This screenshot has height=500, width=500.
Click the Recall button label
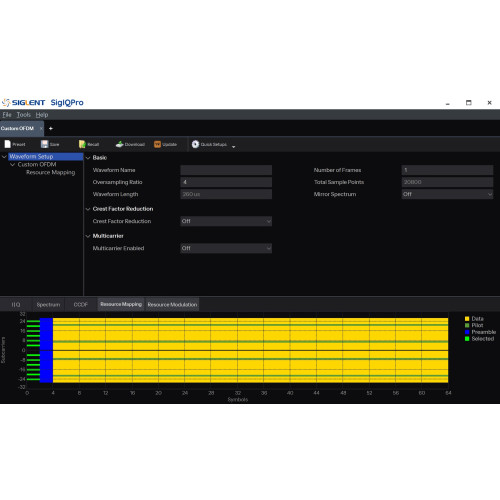click(93, 144)
